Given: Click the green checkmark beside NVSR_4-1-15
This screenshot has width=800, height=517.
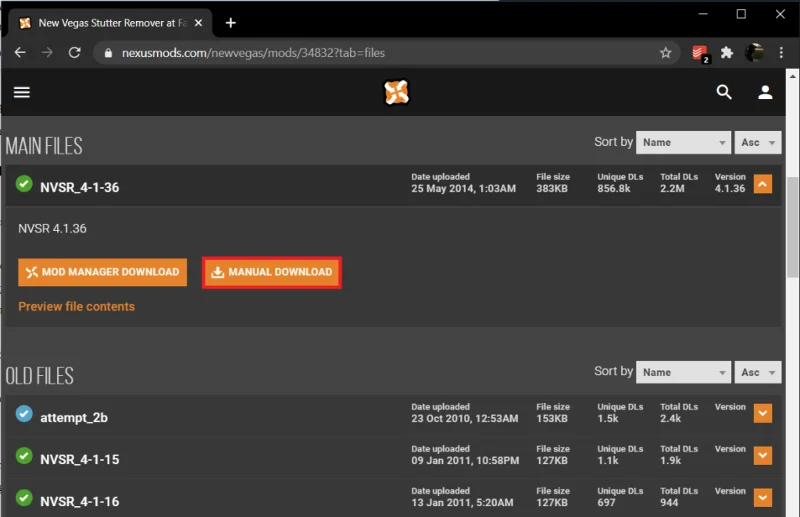Looking at the screenshot, I should click(x=24, y=456).
